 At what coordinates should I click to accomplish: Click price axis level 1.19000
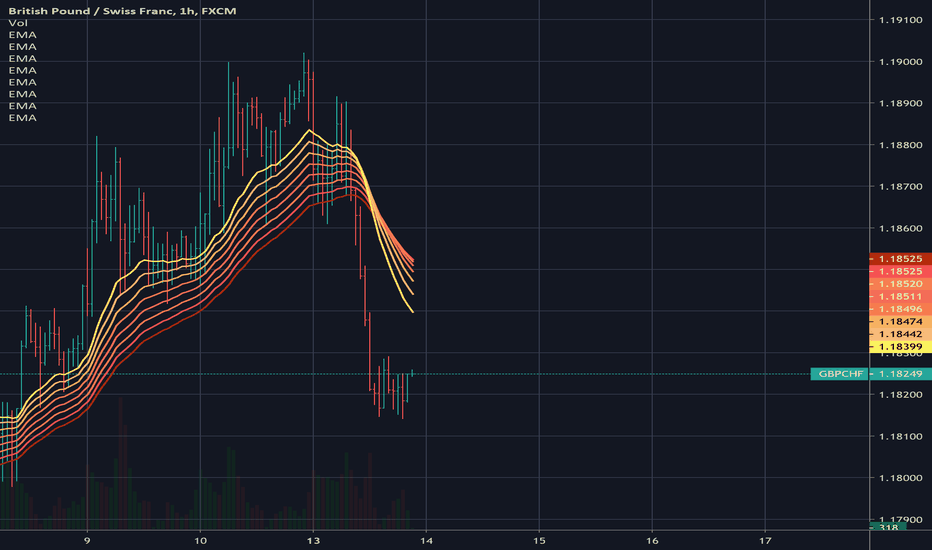click(900, 62)
